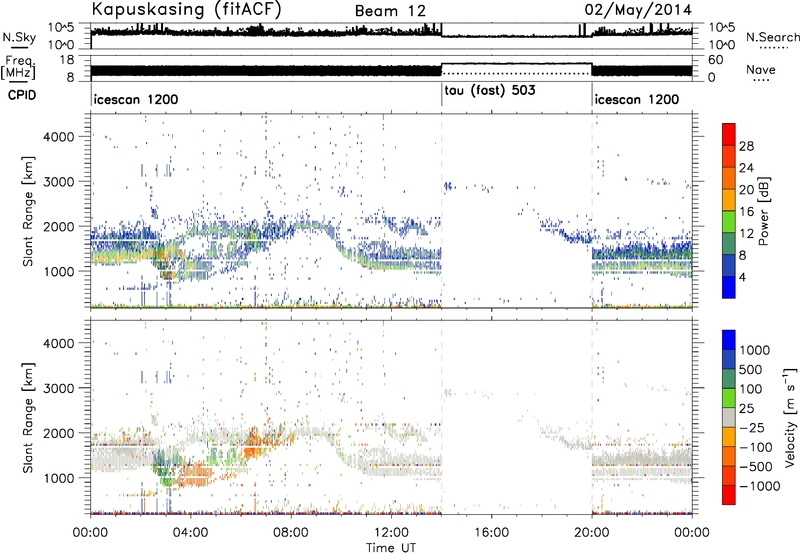Click the "12:00" time axis tick label

[391, 533]
